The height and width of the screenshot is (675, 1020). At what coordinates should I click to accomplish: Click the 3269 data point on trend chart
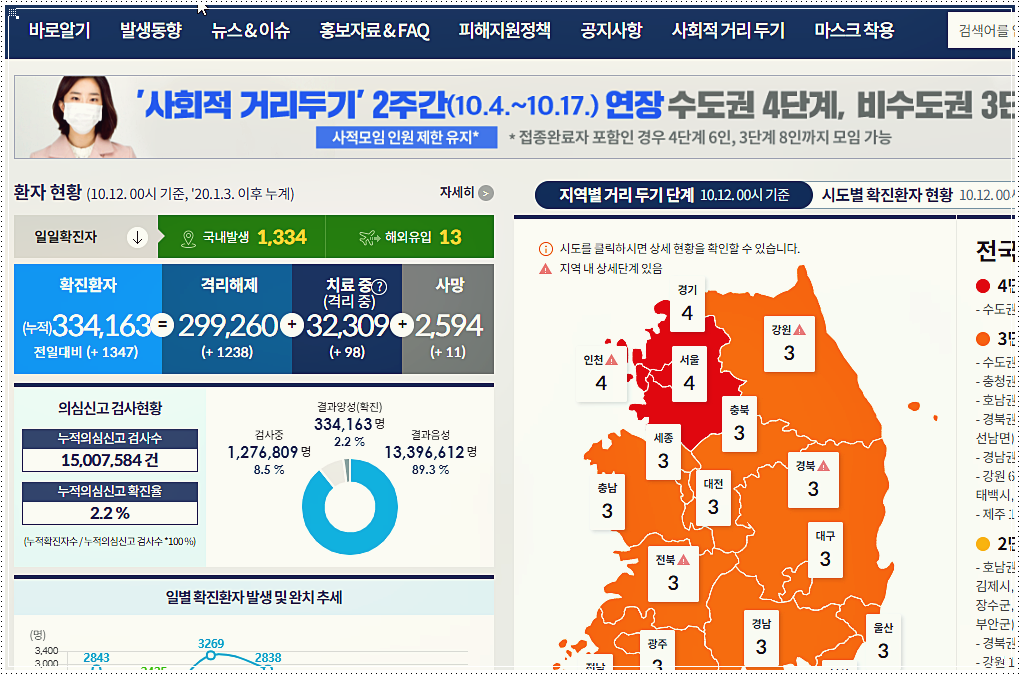click(x=211, y=655)
